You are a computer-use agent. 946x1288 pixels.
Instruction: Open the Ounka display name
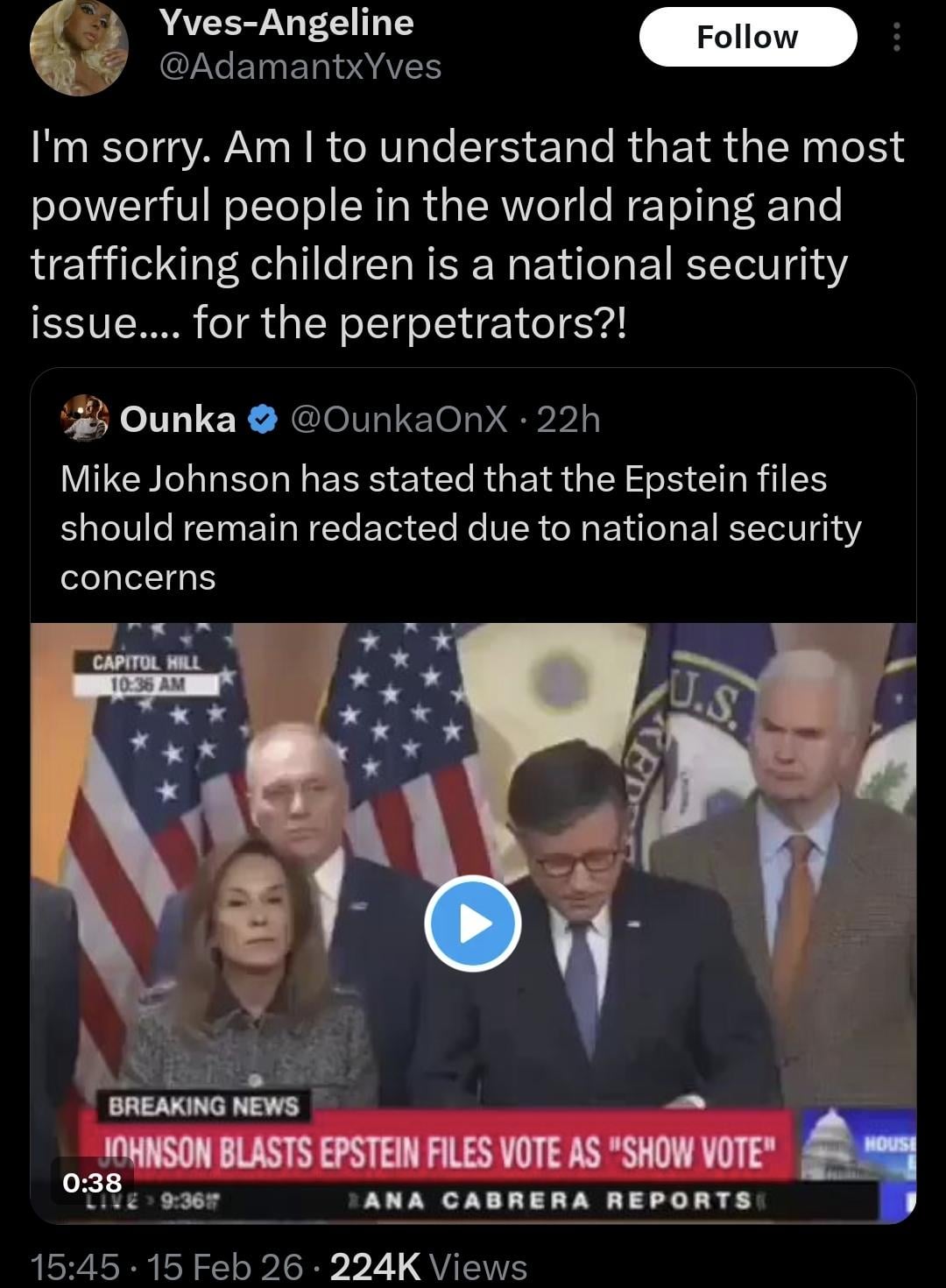(x=178, y=420)
